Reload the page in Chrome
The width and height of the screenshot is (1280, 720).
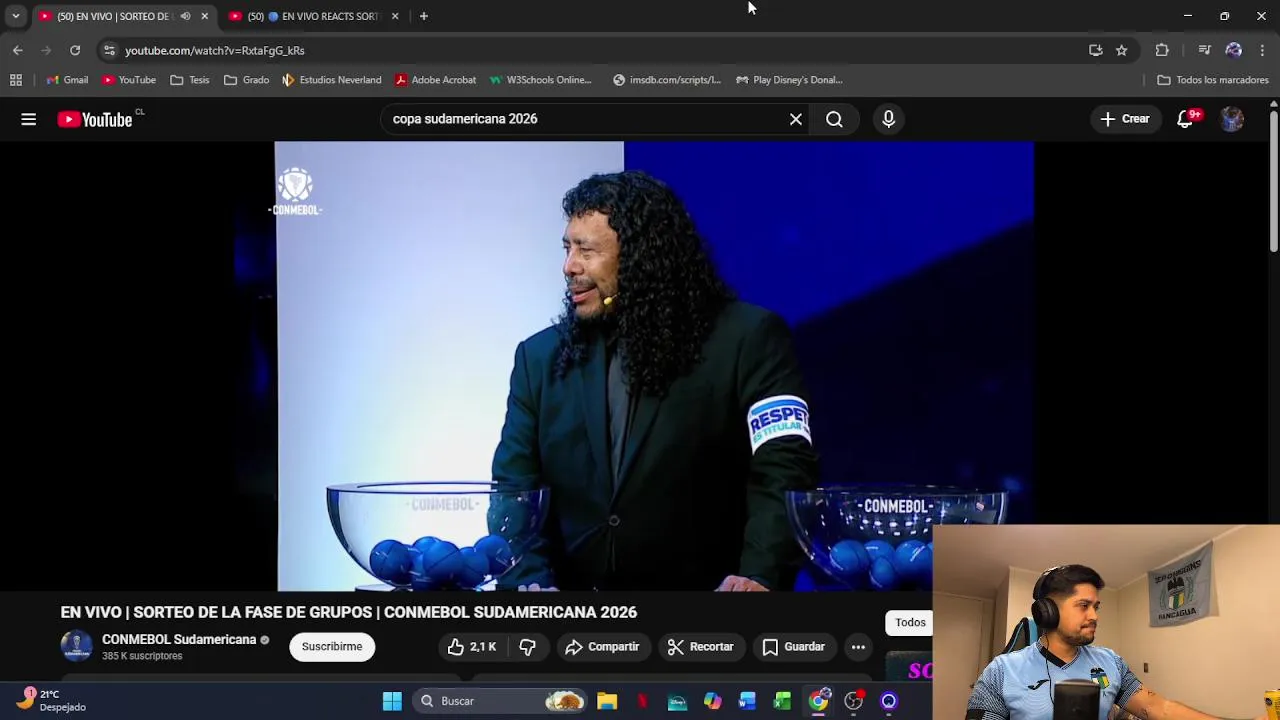(x=75, y=50)
